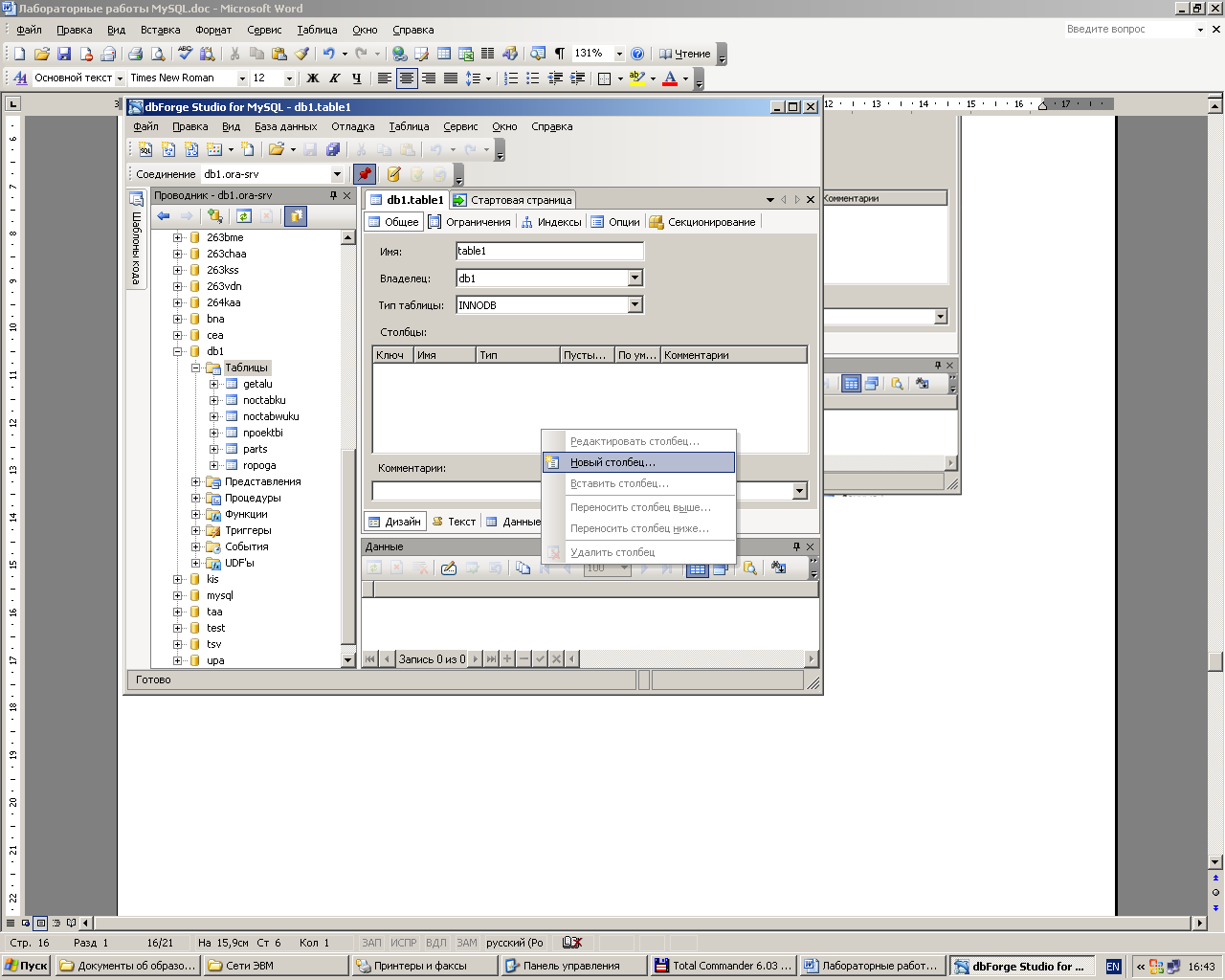The width and height of the screenshot is (1225, 980).
Task: Toggle center text alignment
Action: pyautogui.click(x=407, y=78)
